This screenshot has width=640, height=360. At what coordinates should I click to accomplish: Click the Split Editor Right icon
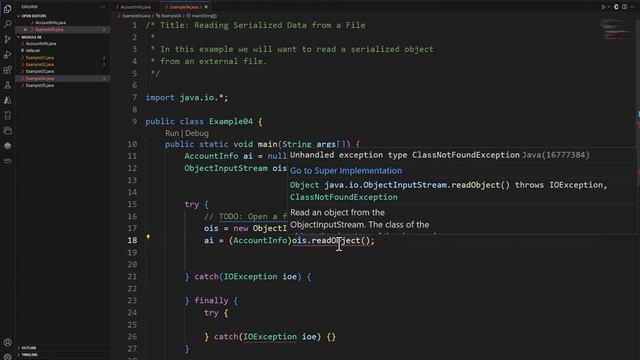(624, 7)
